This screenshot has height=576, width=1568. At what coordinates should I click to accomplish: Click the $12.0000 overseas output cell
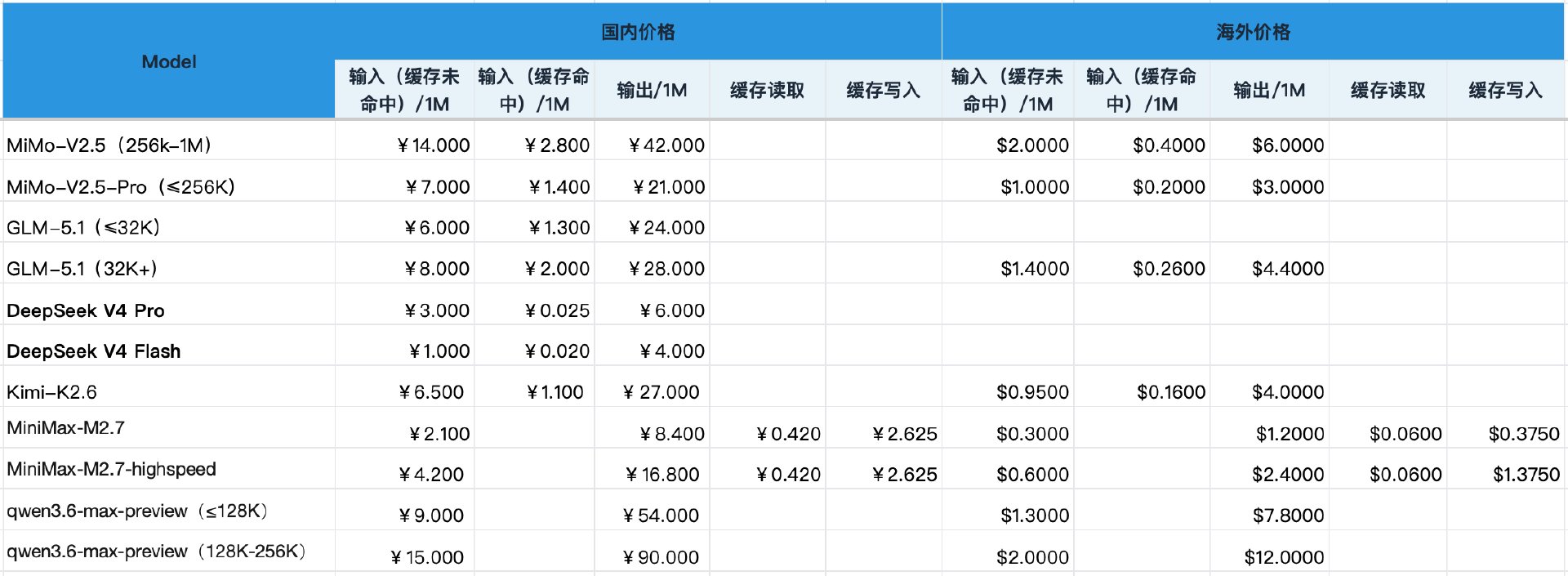coord(1284,557)
